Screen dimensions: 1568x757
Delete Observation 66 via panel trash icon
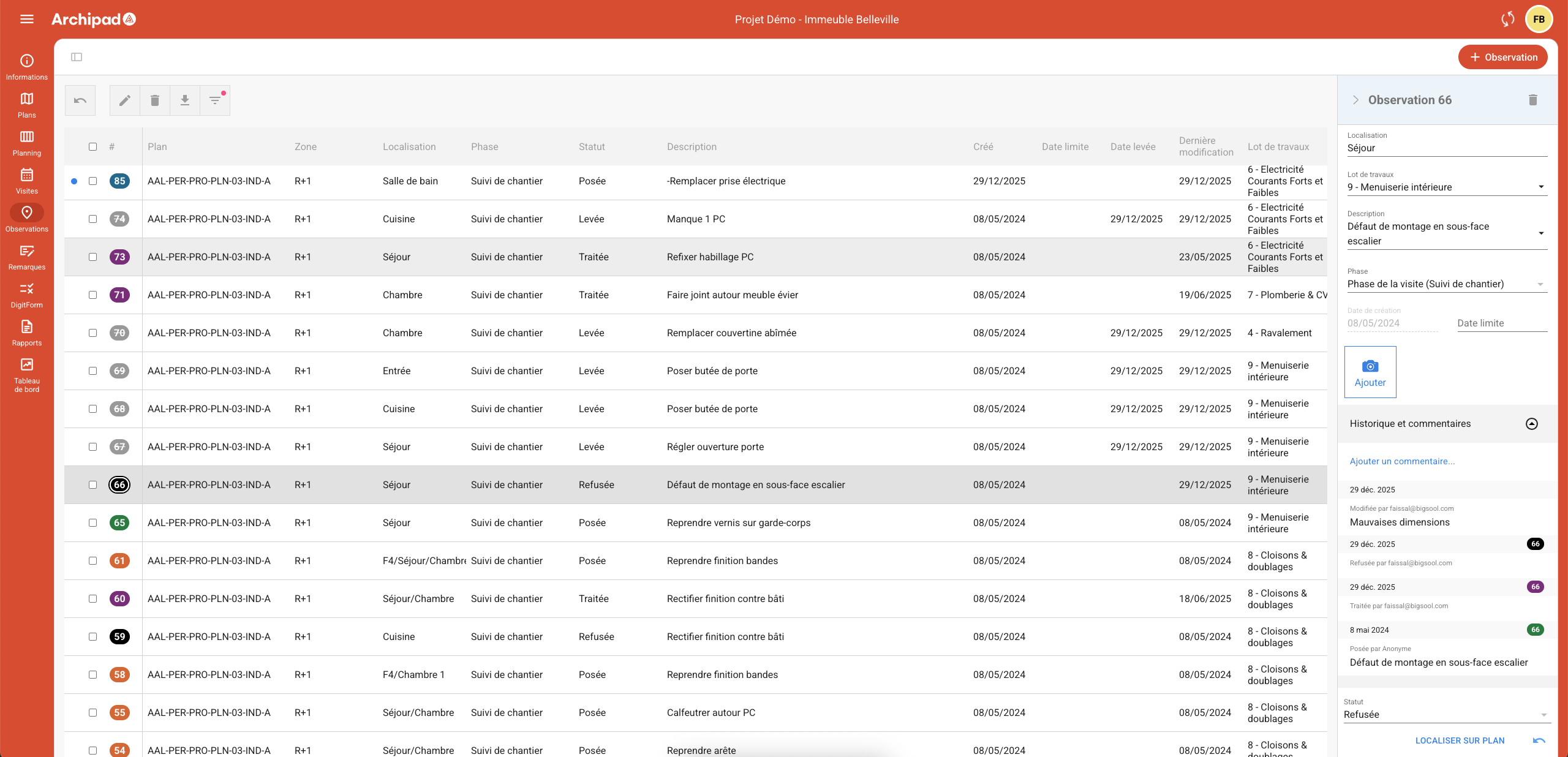[1532, 100]
